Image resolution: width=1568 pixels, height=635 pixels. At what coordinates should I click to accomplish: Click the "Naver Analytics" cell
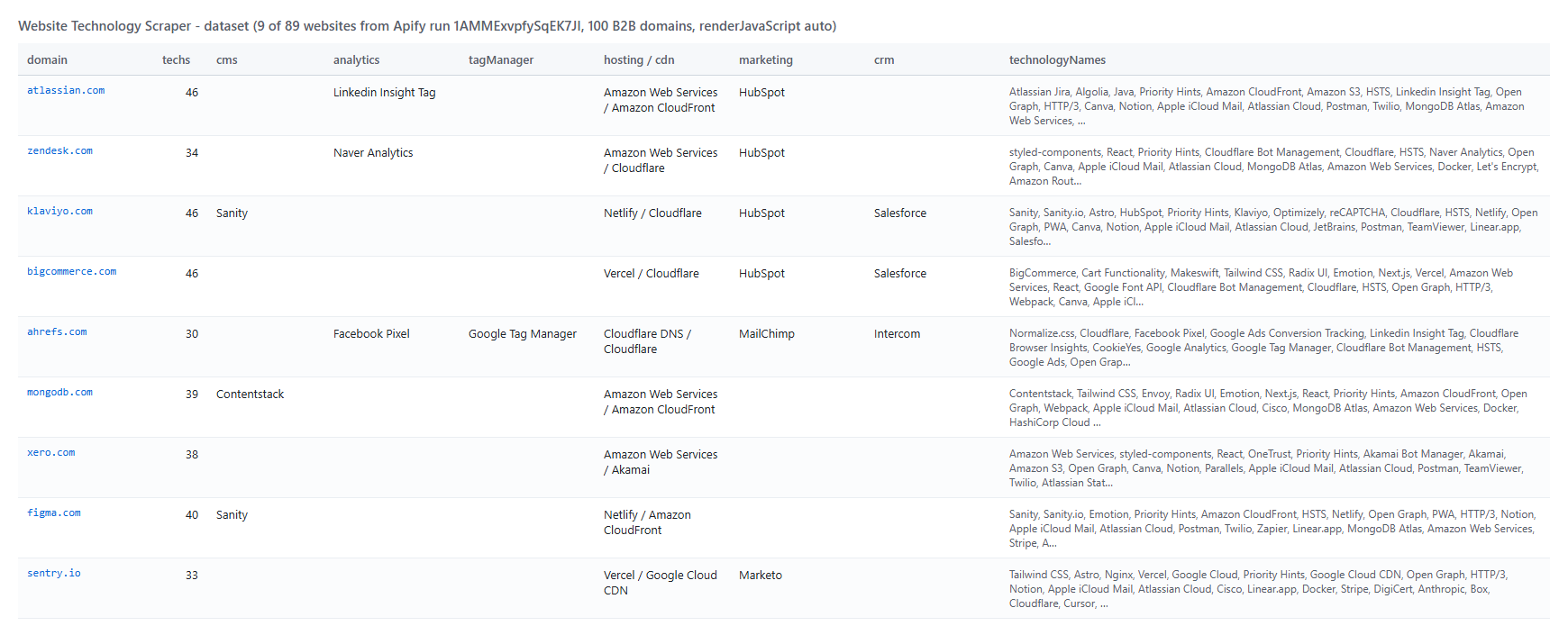(373, 153)
